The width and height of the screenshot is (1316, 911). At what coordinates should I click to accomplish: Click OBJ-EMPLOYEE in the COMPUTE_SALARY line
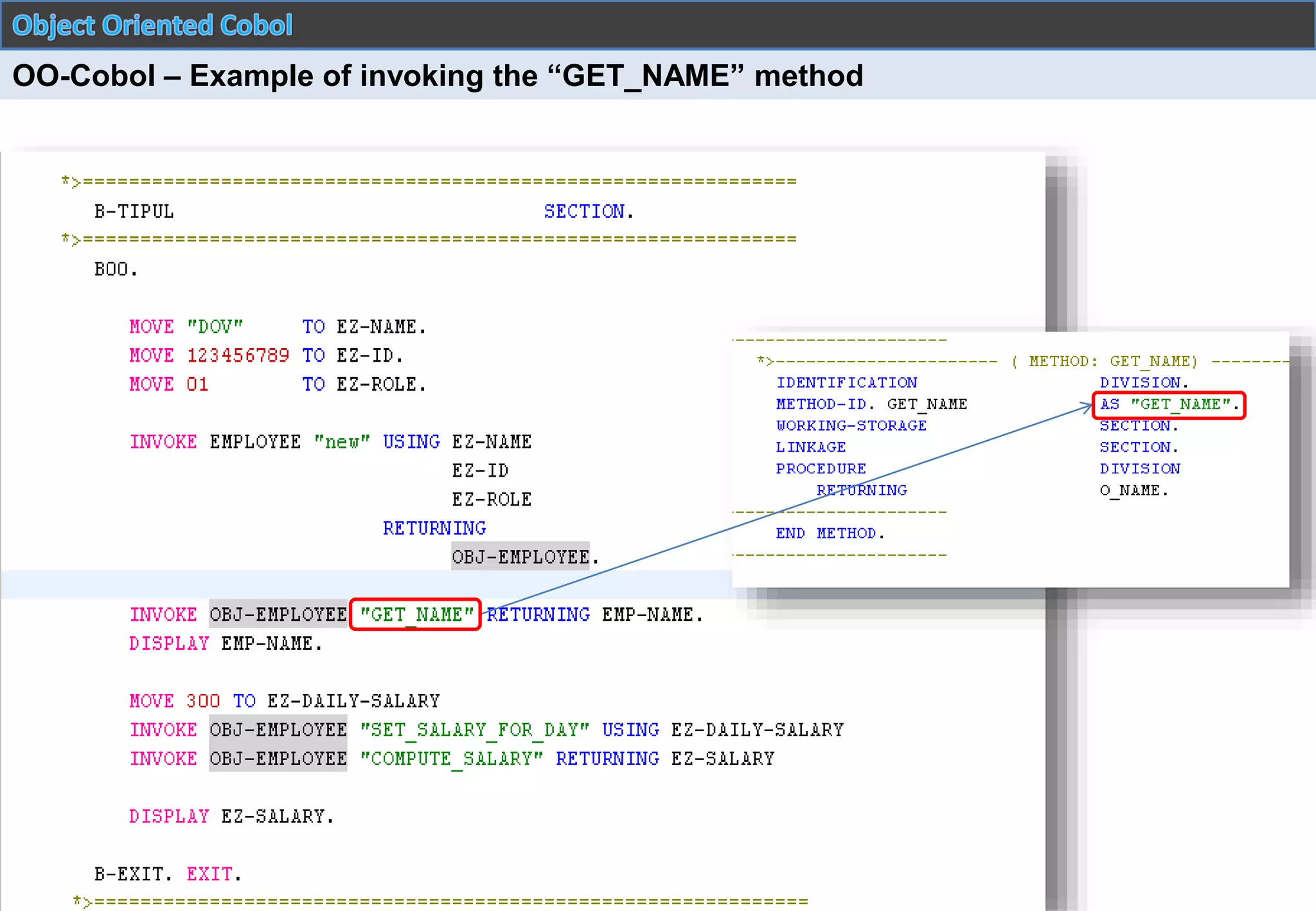point(278,759)
